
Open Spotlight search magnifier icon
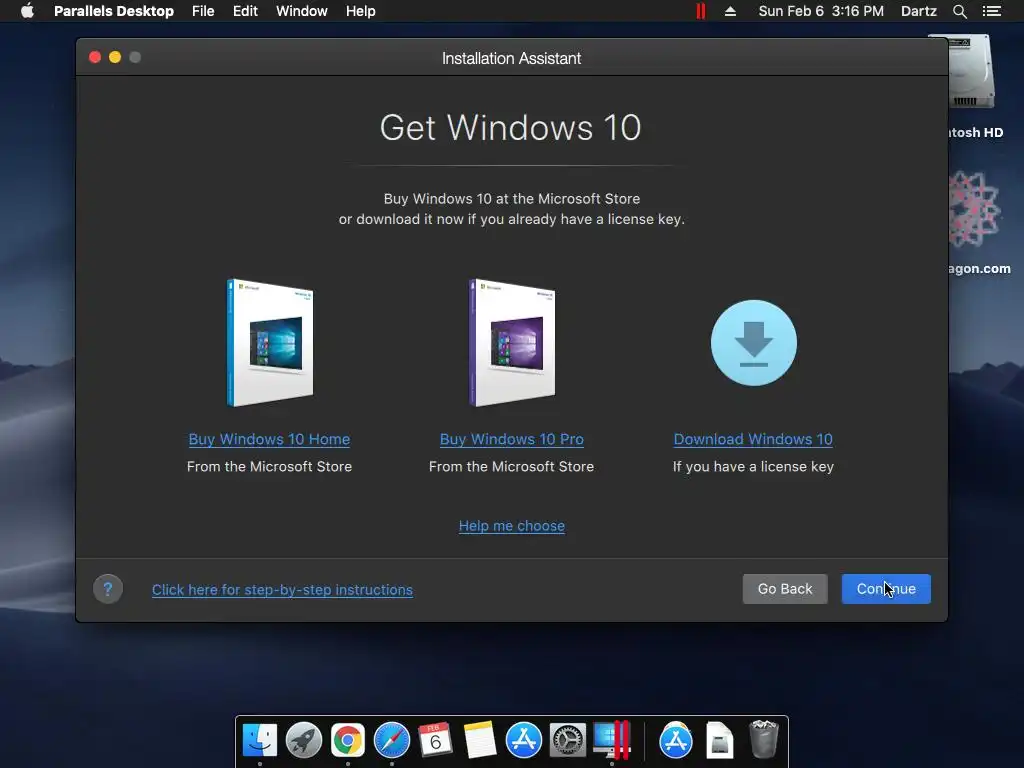(959, 11)
